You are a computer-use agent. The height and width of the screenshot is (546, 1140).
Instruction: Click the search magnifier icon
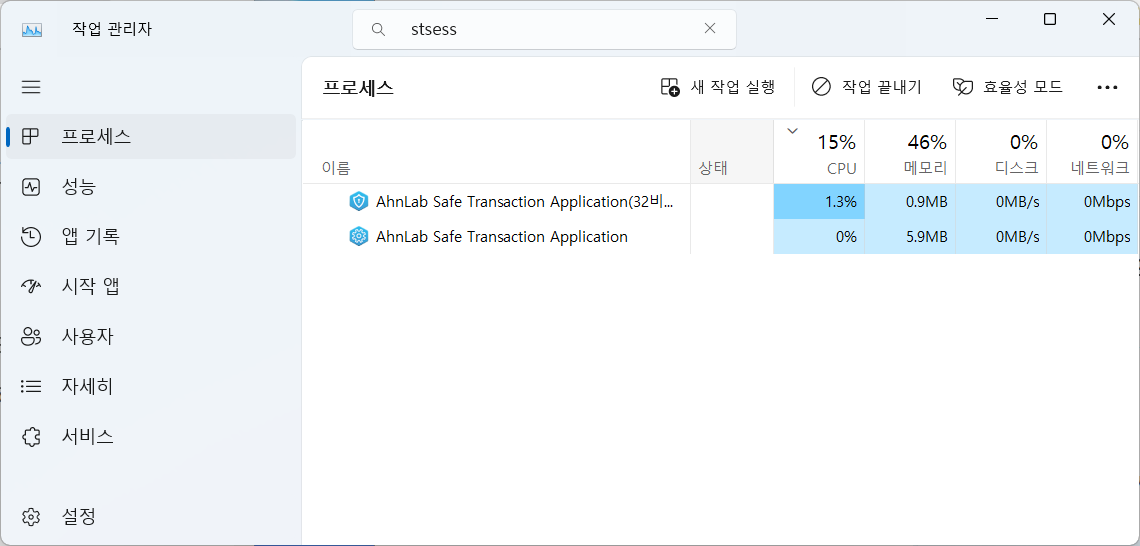tap(378, 29)
